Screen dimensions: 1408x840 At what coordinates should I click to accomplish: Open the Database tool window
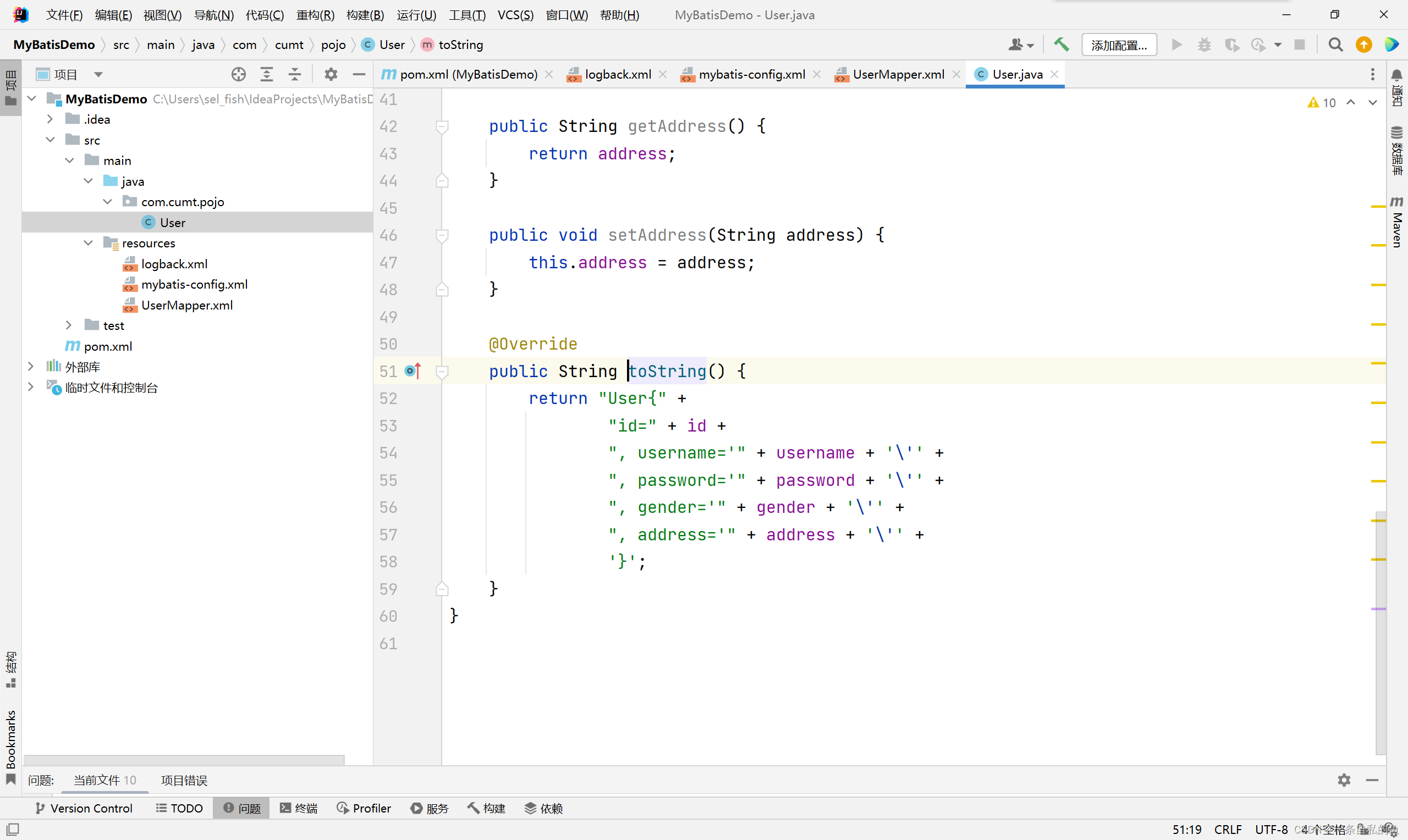pos(1397,150)
